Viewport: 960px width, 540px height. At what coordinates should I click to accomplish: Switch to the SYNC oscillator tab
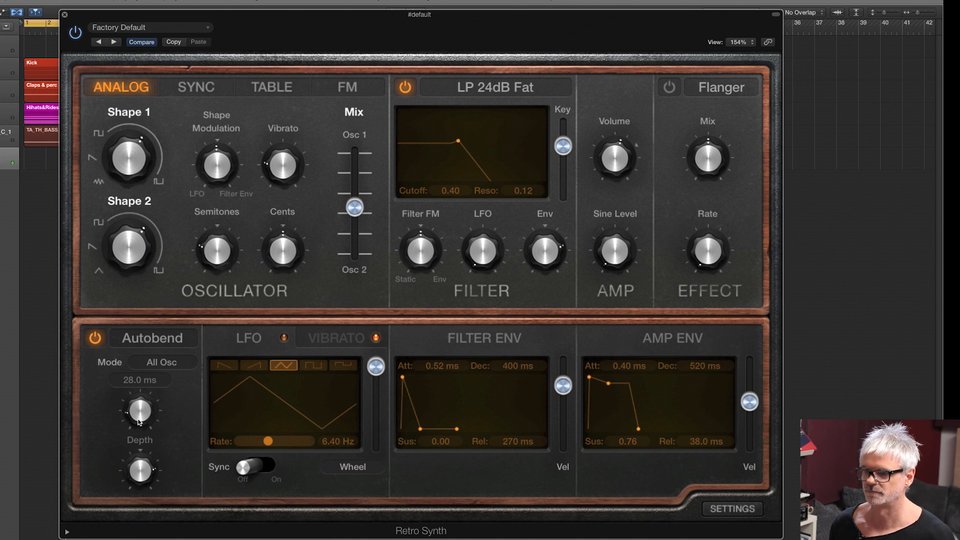tap(196, 87)
